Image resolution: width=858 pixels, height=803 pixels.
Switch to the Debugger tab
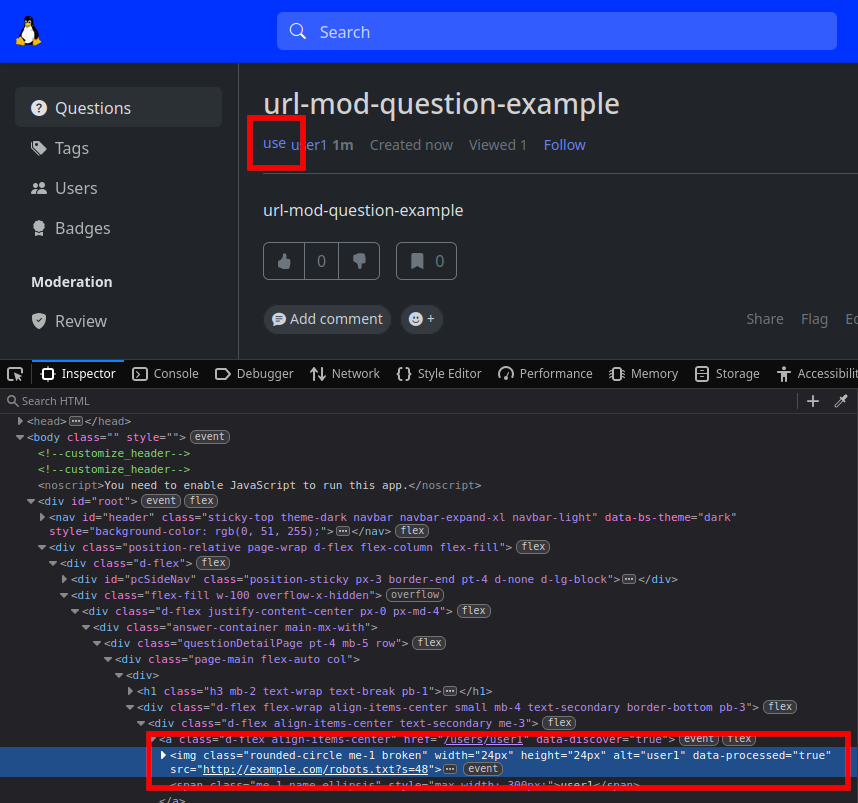pos(254,374)
